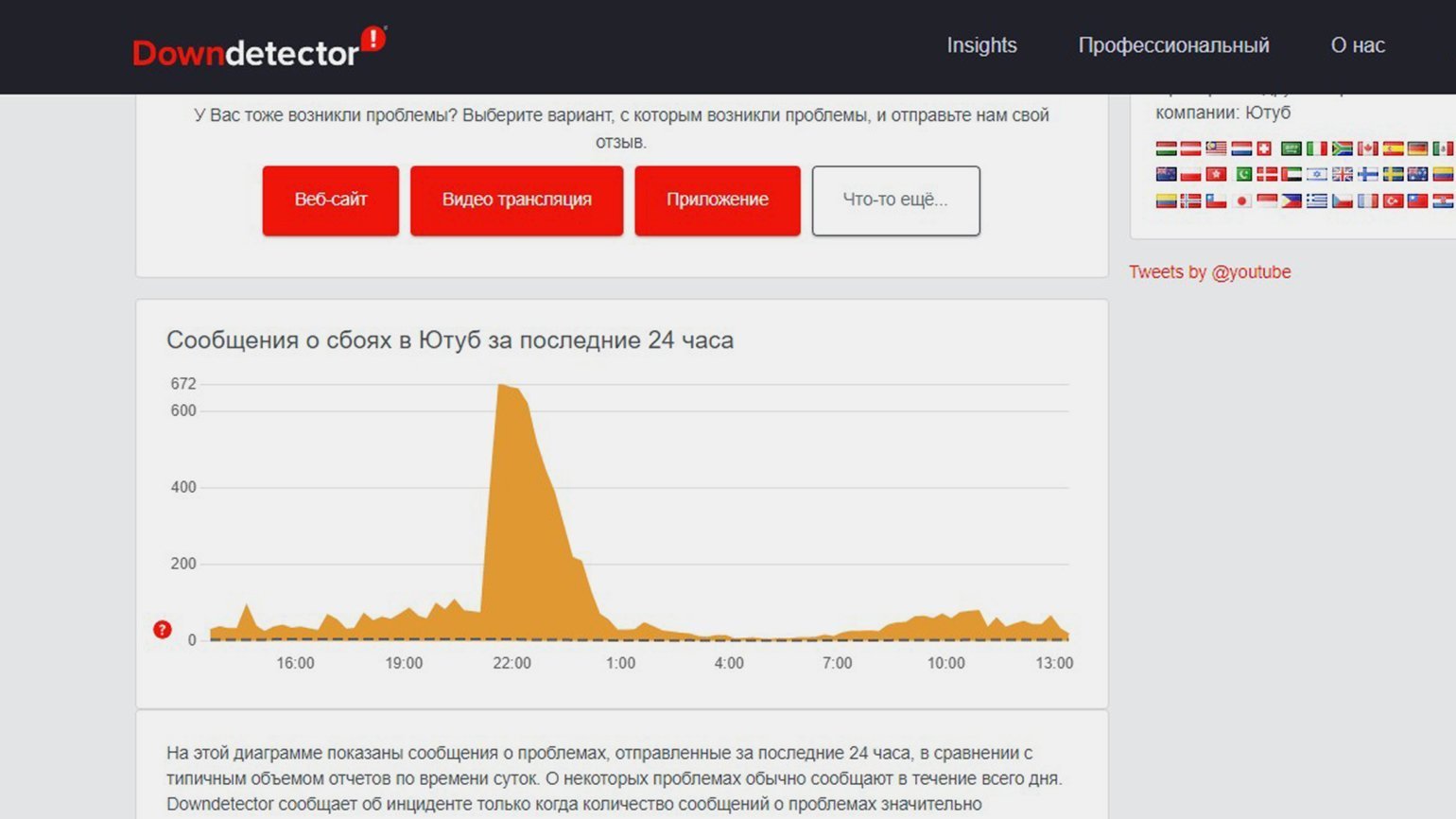
Task: Choose the Pakistan flag
Action: (1244, 174)
